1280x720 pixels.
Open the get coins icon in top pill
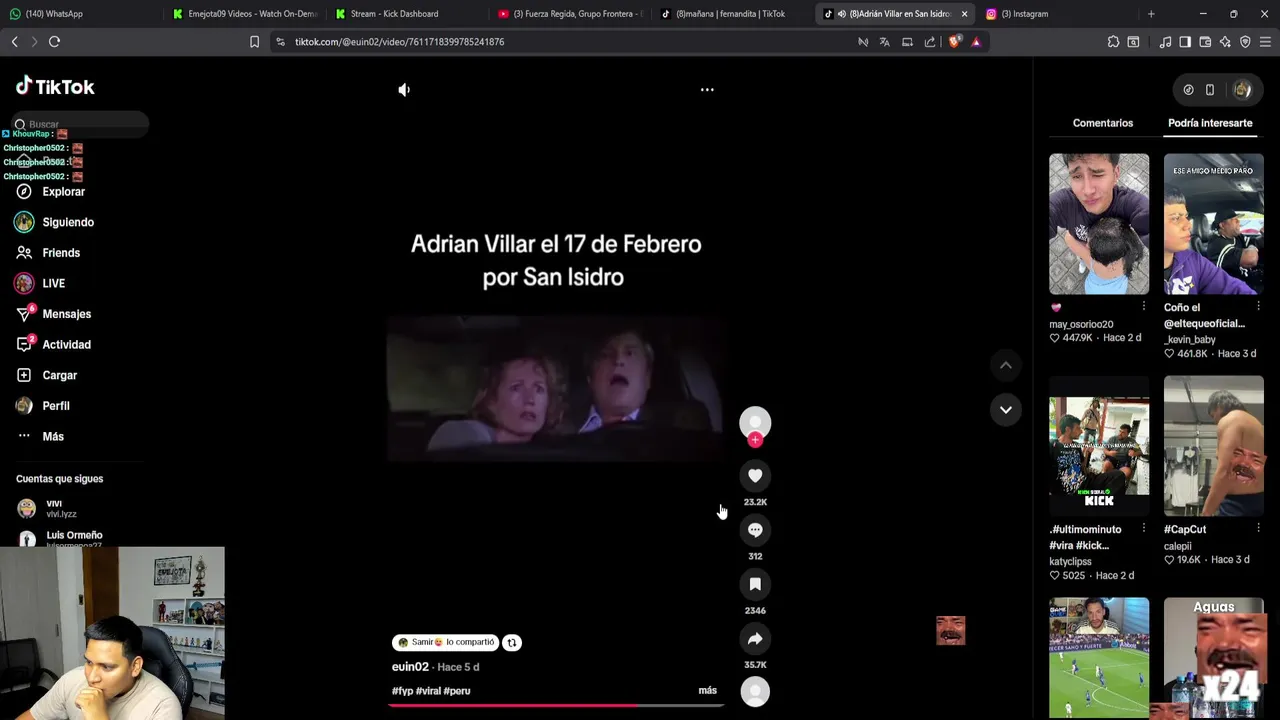coord(1188,90)
